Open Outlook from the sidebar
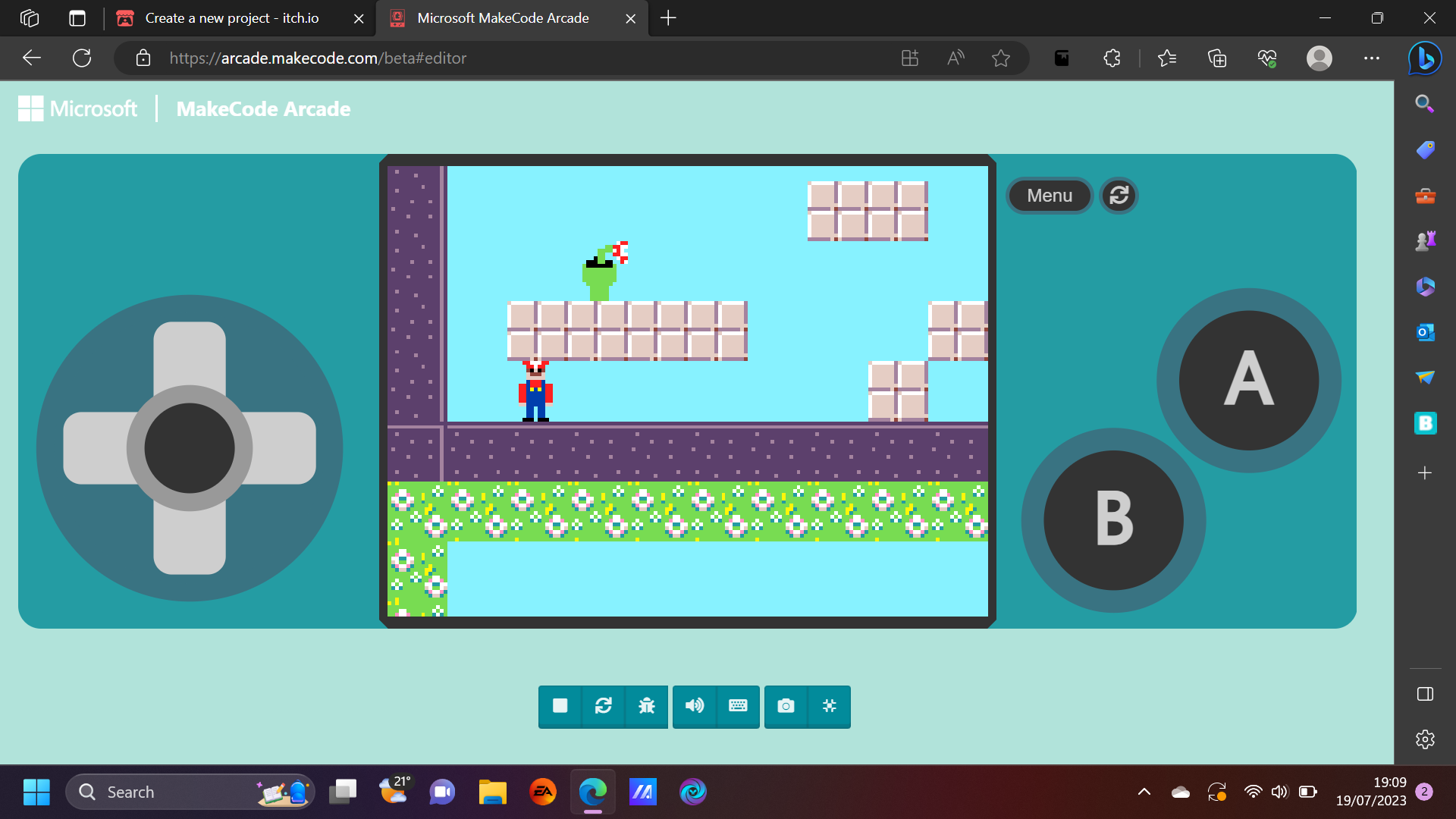 point(1425,332)
